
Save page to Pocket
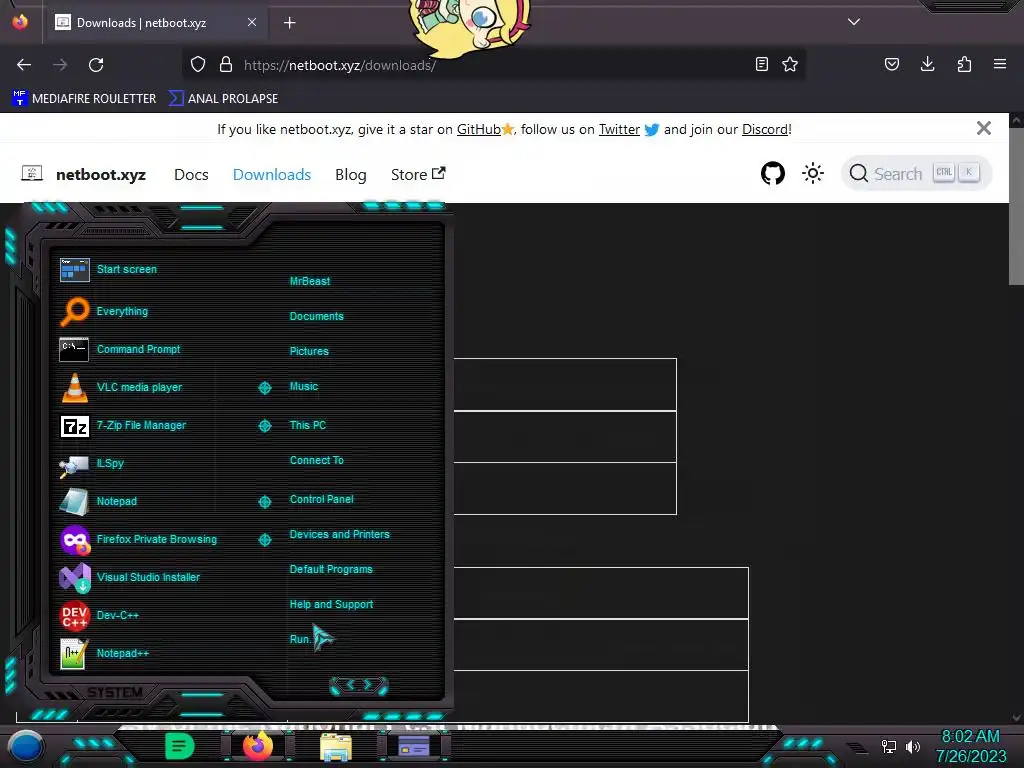pyautogui.click(x=891, y=64)
